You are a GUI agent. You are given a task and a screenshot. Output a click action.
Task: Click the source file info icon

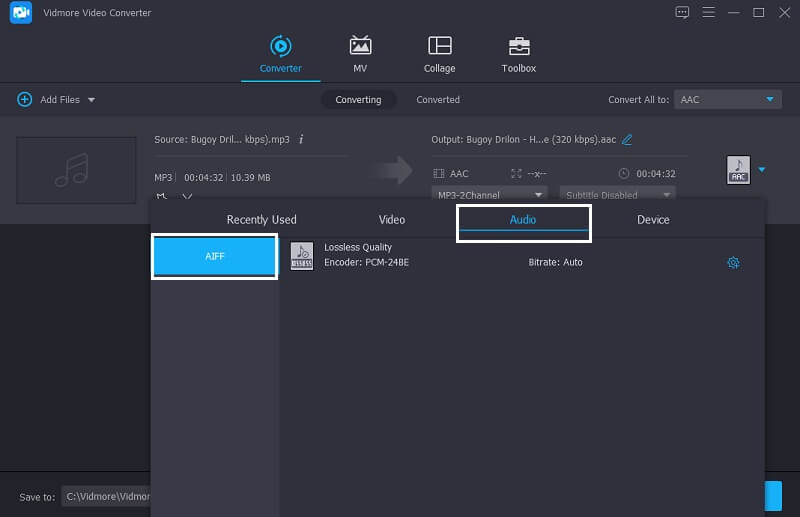point(301,139)
